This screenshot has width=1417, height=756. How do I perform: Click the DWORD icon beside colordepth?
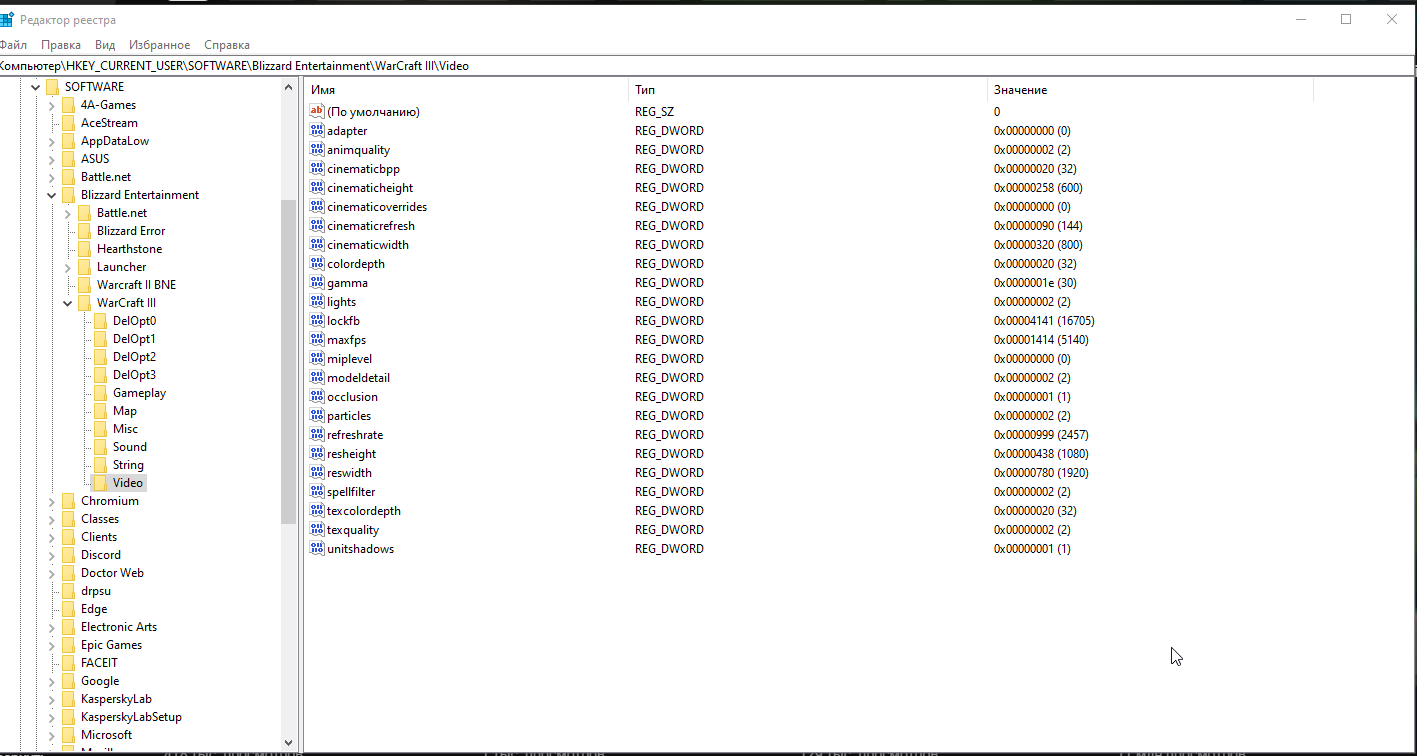(x=317, y=264)
